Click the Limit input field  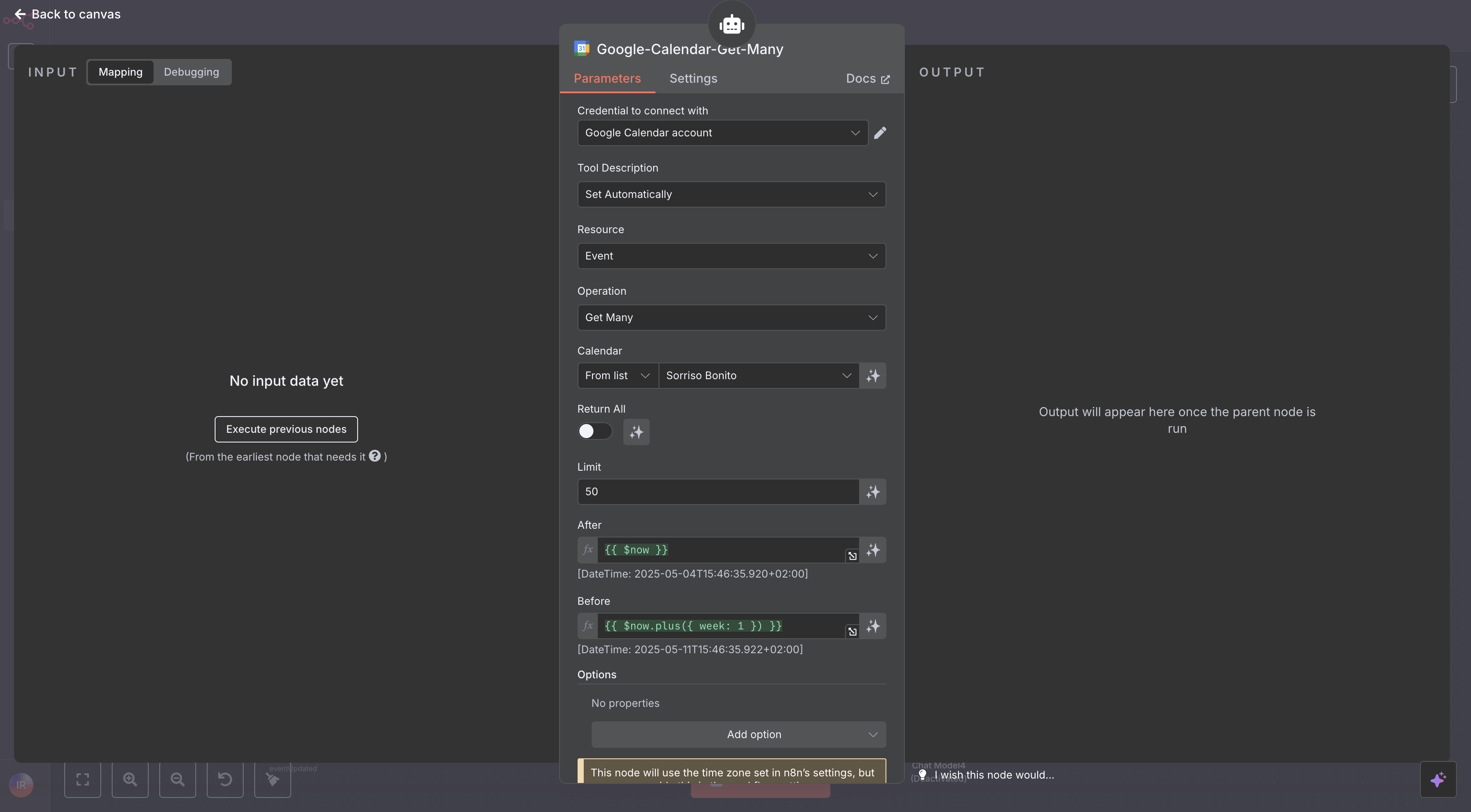718,492
